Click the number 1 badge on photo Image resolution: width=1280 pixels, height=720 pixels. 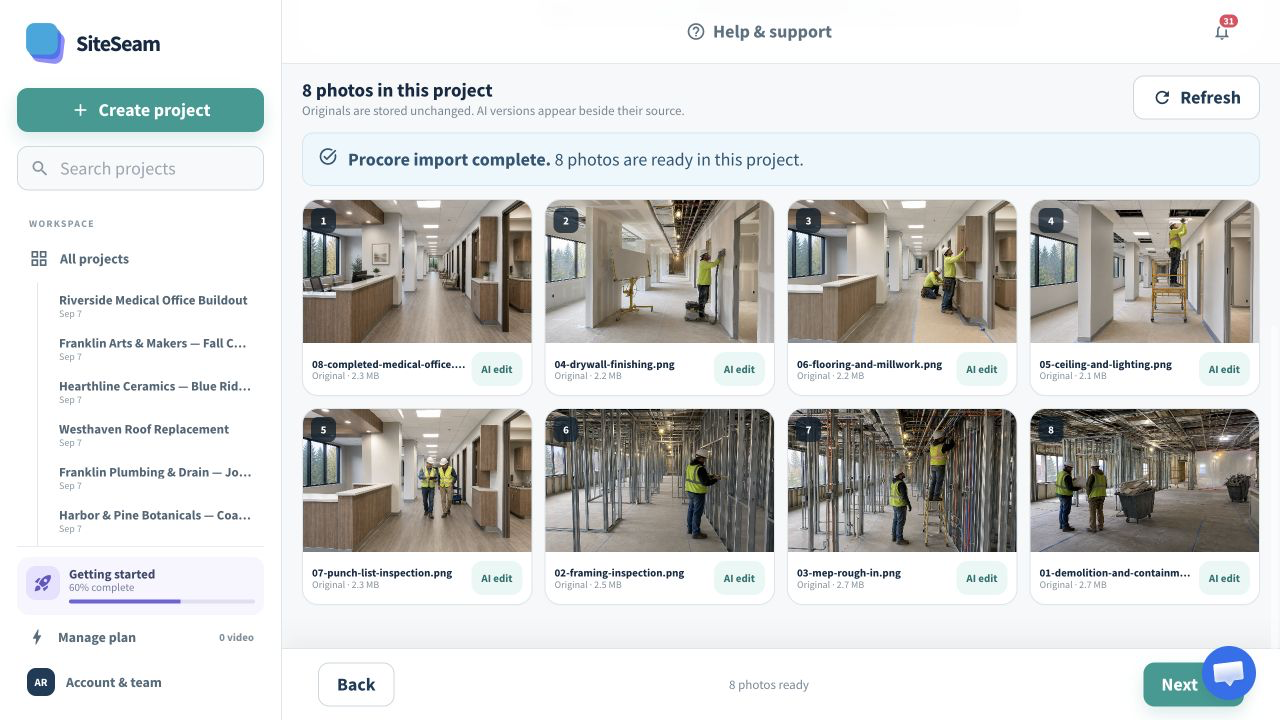pos(324,221)
